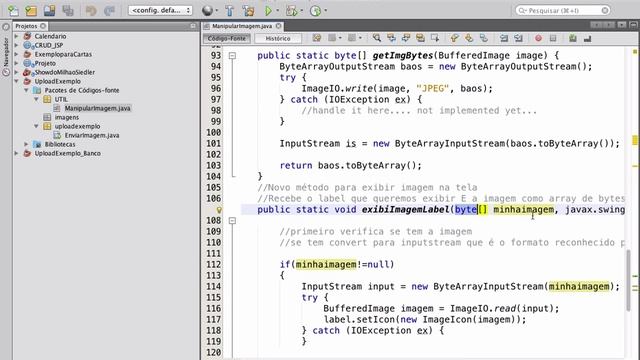This screenshot has height=360, width=640.
Task: Click the New File toolbar icon
Action: (13, 11)
